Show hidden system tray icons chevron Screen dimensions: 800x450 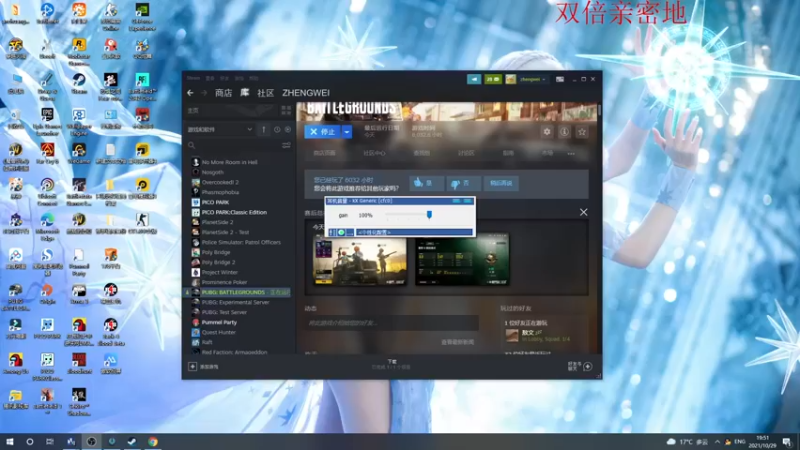(x=717, y=441)
